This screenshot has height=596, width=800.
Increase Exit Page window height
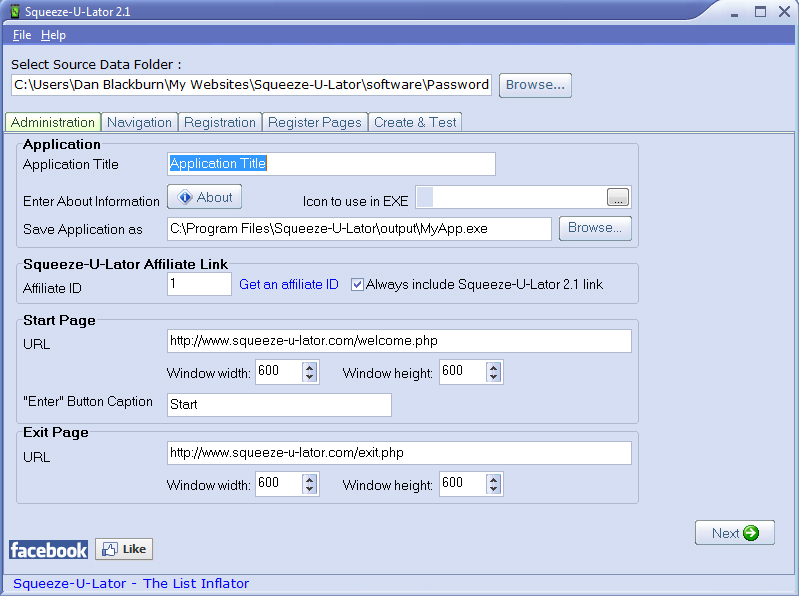click(493, 479)
